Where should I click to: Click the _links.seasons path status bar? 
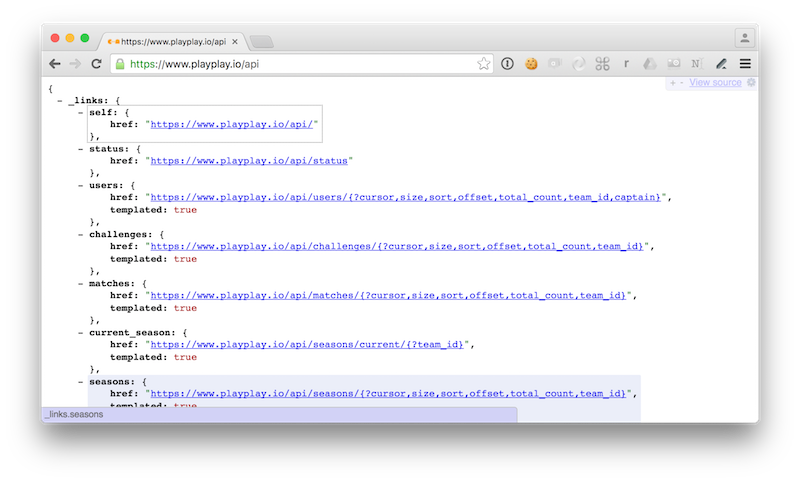tap(280, 415)
